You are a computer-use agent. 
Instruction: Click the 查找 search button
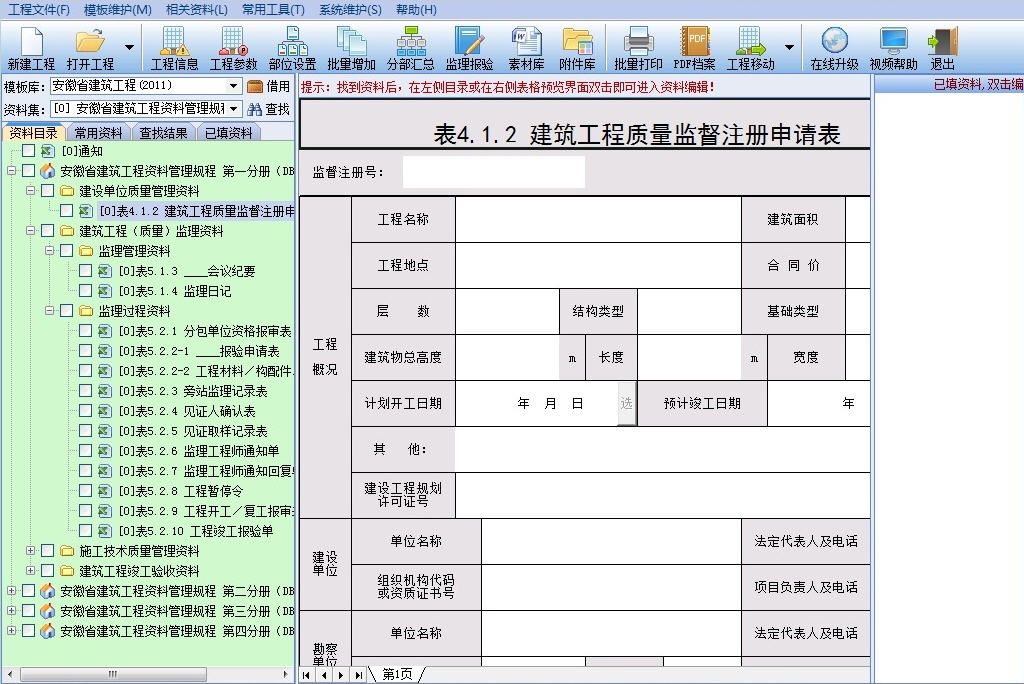coord(268,109)
